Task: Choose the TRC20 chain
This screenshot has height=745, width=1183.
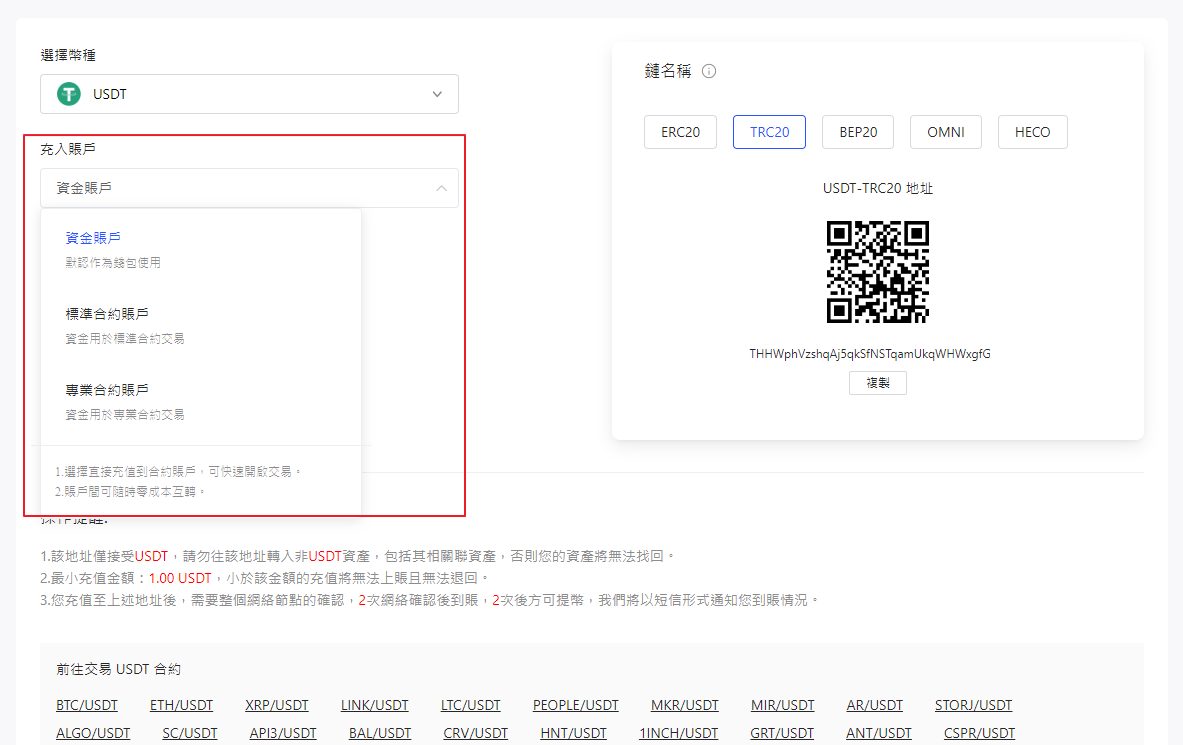Action: (769, 132)
